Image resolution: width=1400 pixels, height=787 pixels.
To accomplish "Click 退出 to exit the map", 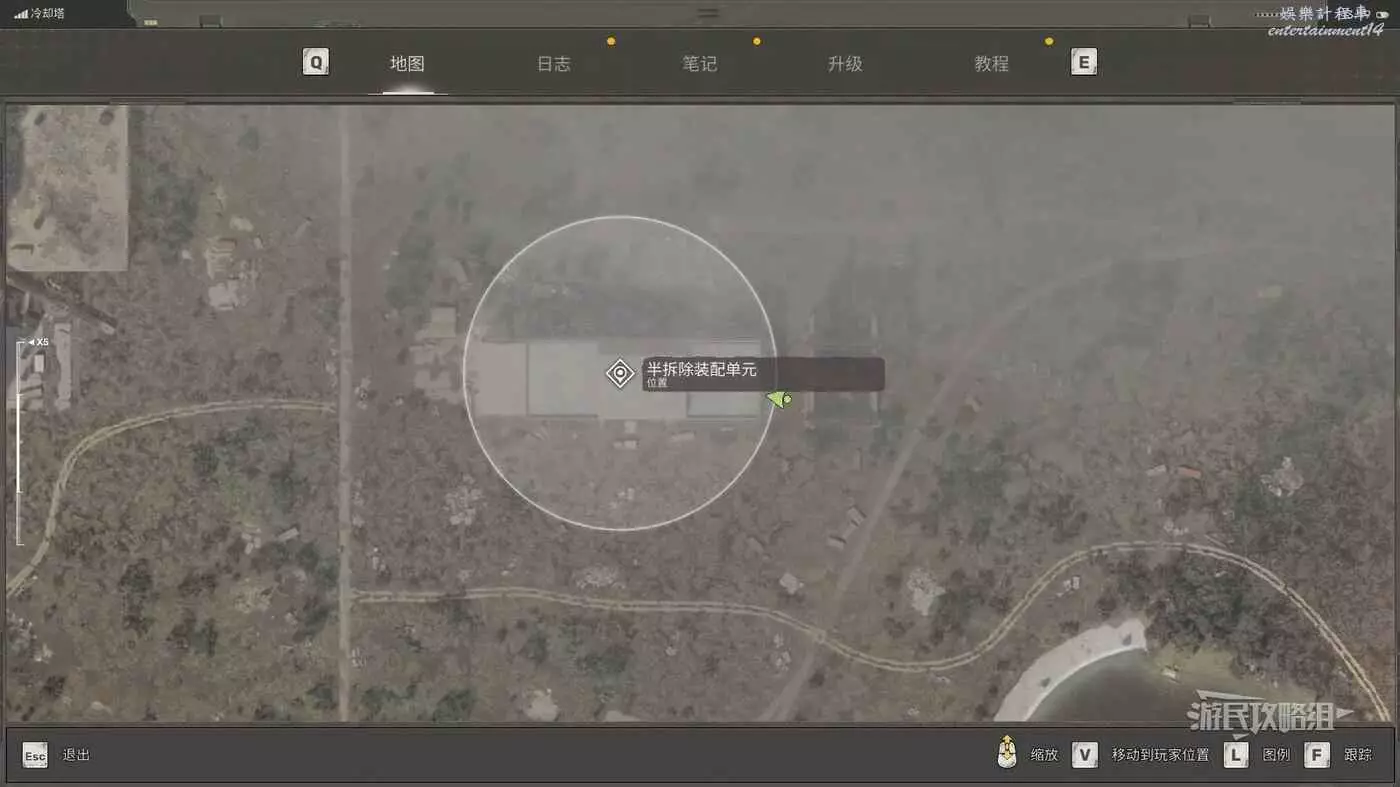I will (x=76, y=755).
